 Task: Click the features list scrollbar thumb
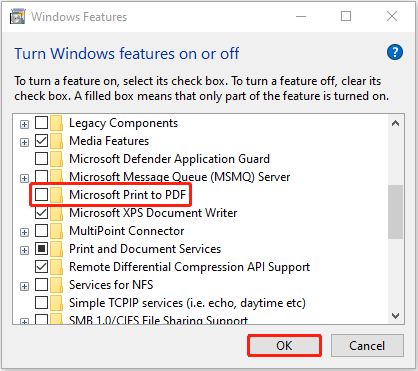[x=396, y=212]
